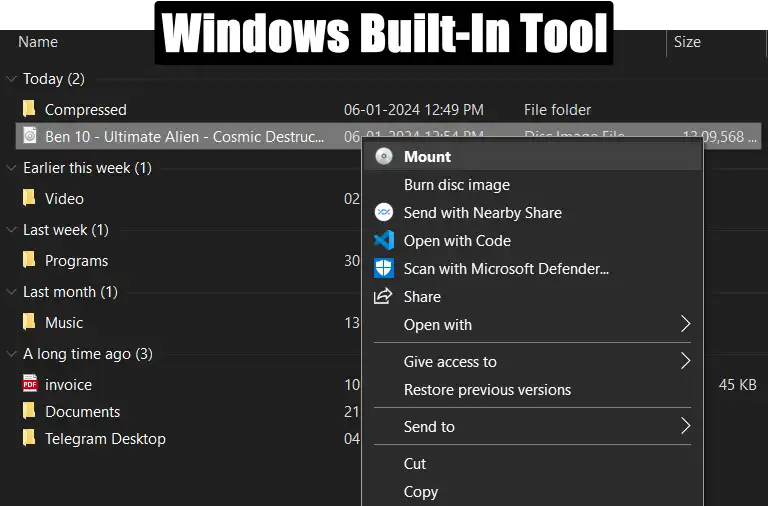Select the Programs folder name
Image resolution: width=768 pixels, height=506 pixels.
click(x=76, y=261)
